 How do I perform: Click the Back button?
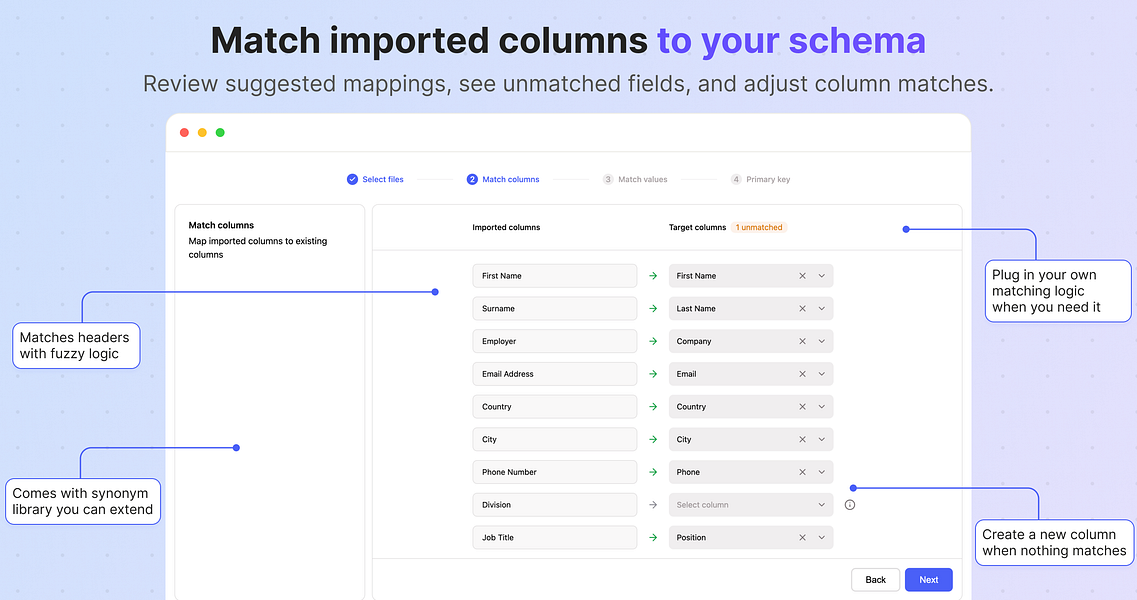pos(875,580)
